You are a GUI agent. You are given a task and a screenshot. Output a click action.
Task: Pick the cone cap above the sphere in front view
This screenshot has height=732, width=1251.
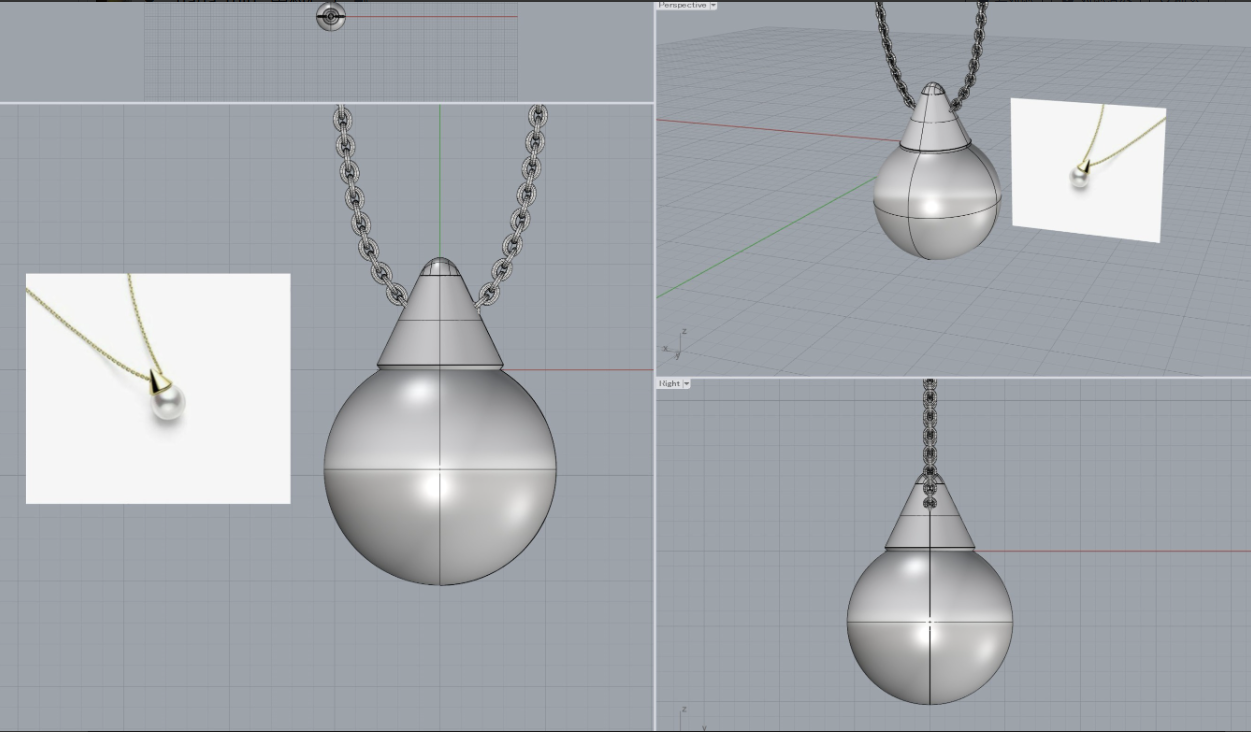point(438,320)
